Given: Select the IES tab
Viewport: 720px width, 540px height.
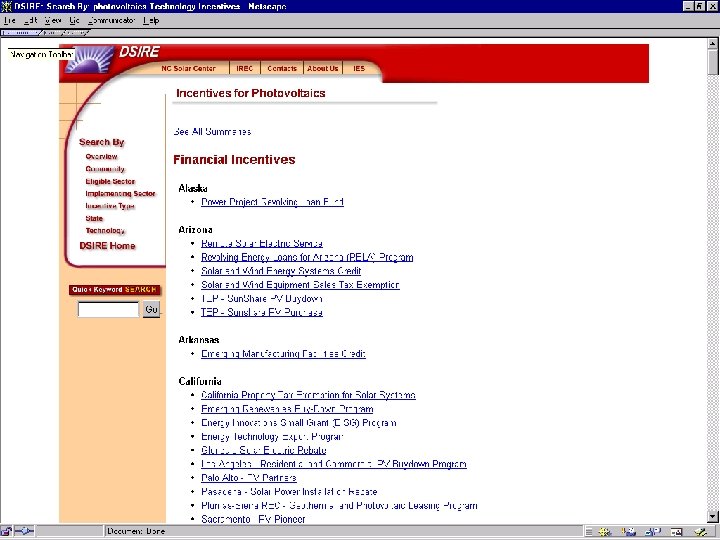Looking at the screenshot, I should (x=359, y=68).
